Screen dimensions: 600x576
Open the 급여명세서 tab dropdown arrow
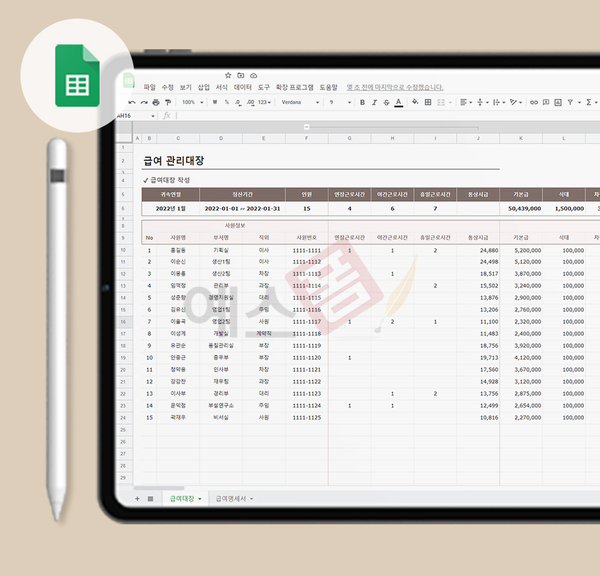251,499
